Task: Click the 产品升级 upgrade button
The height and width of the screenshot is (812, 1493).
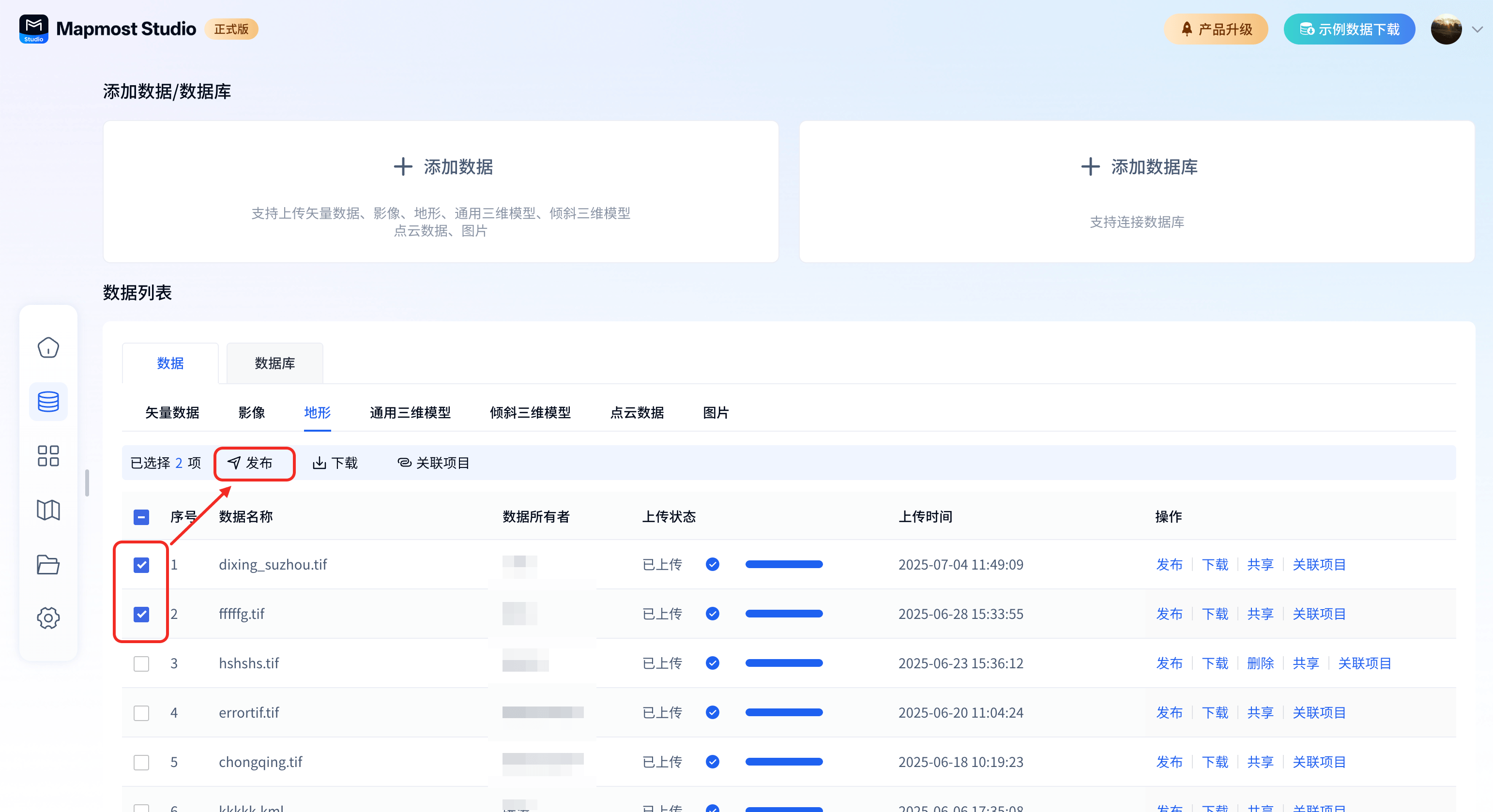Action: (x=1216, y=29)
